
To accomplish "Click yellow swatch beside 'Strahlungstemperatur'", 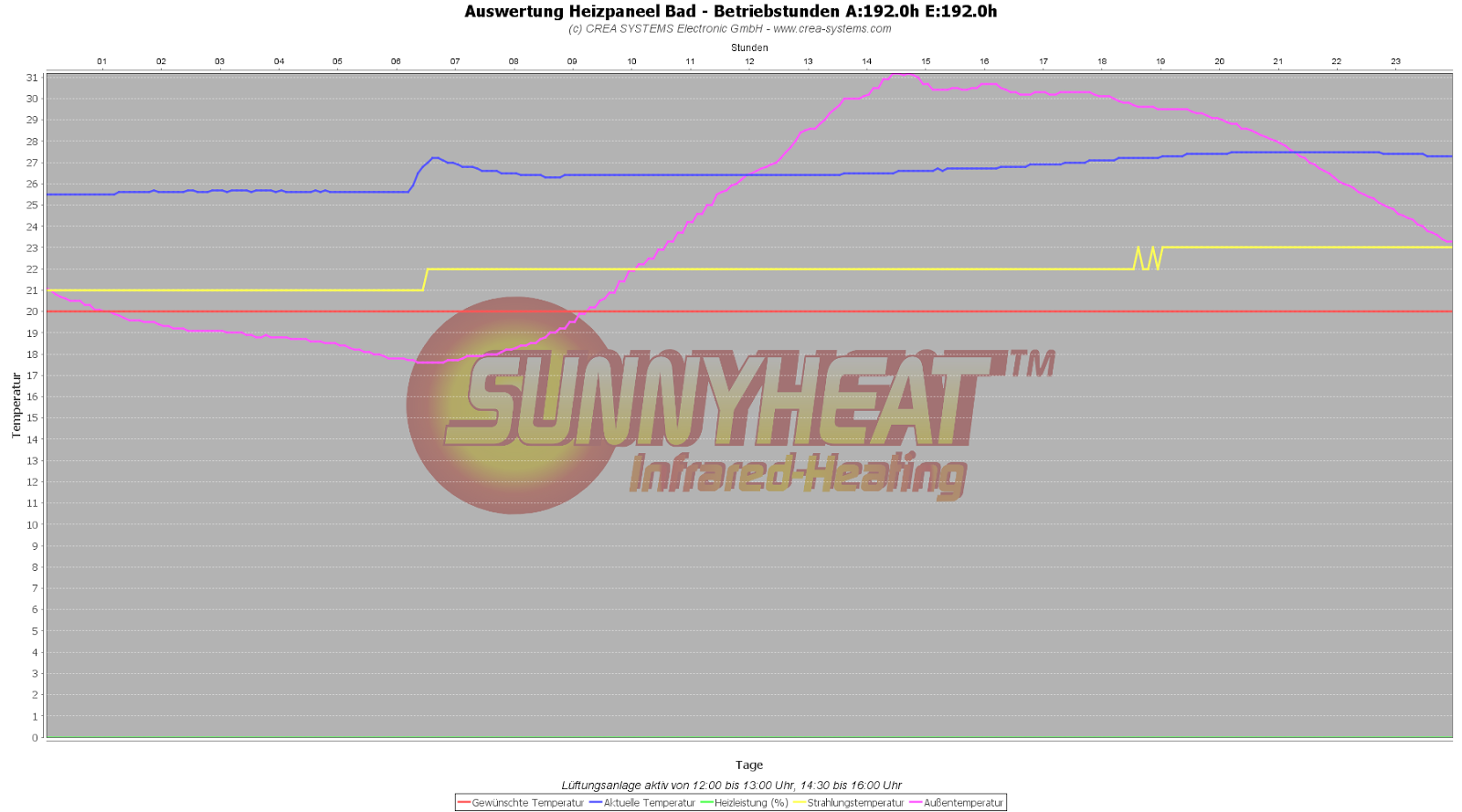I will pyautogui.click(x=800, y=803).
